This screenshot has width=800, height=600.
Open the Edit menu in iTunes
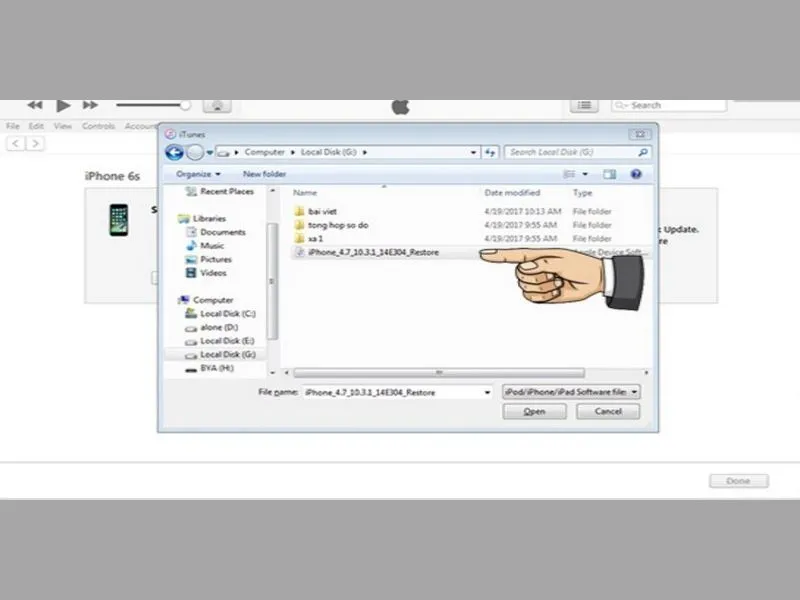36,126
